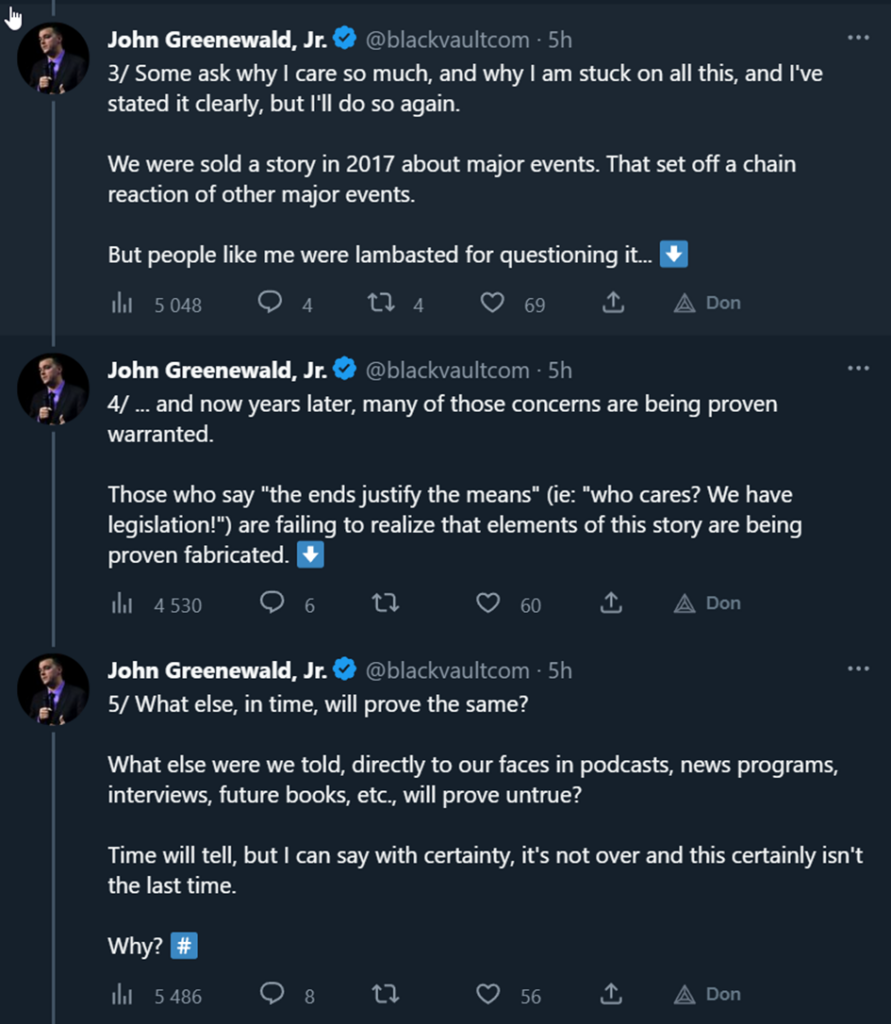Viewport: 891px width, 1024px height.
Task: Open profile avatar on the 5/ tweet
Action: 53,689
